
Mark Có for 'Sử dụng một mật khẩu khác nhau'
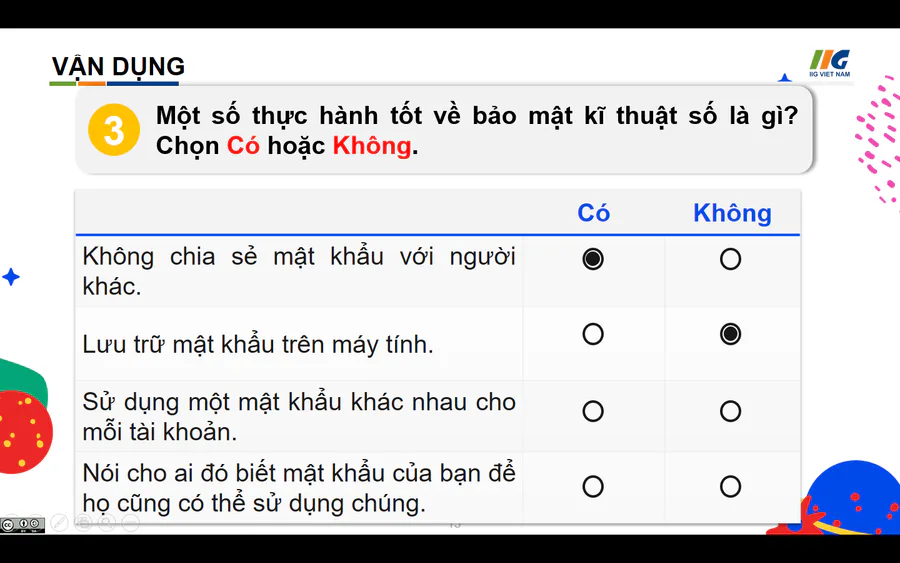(593, 411)
